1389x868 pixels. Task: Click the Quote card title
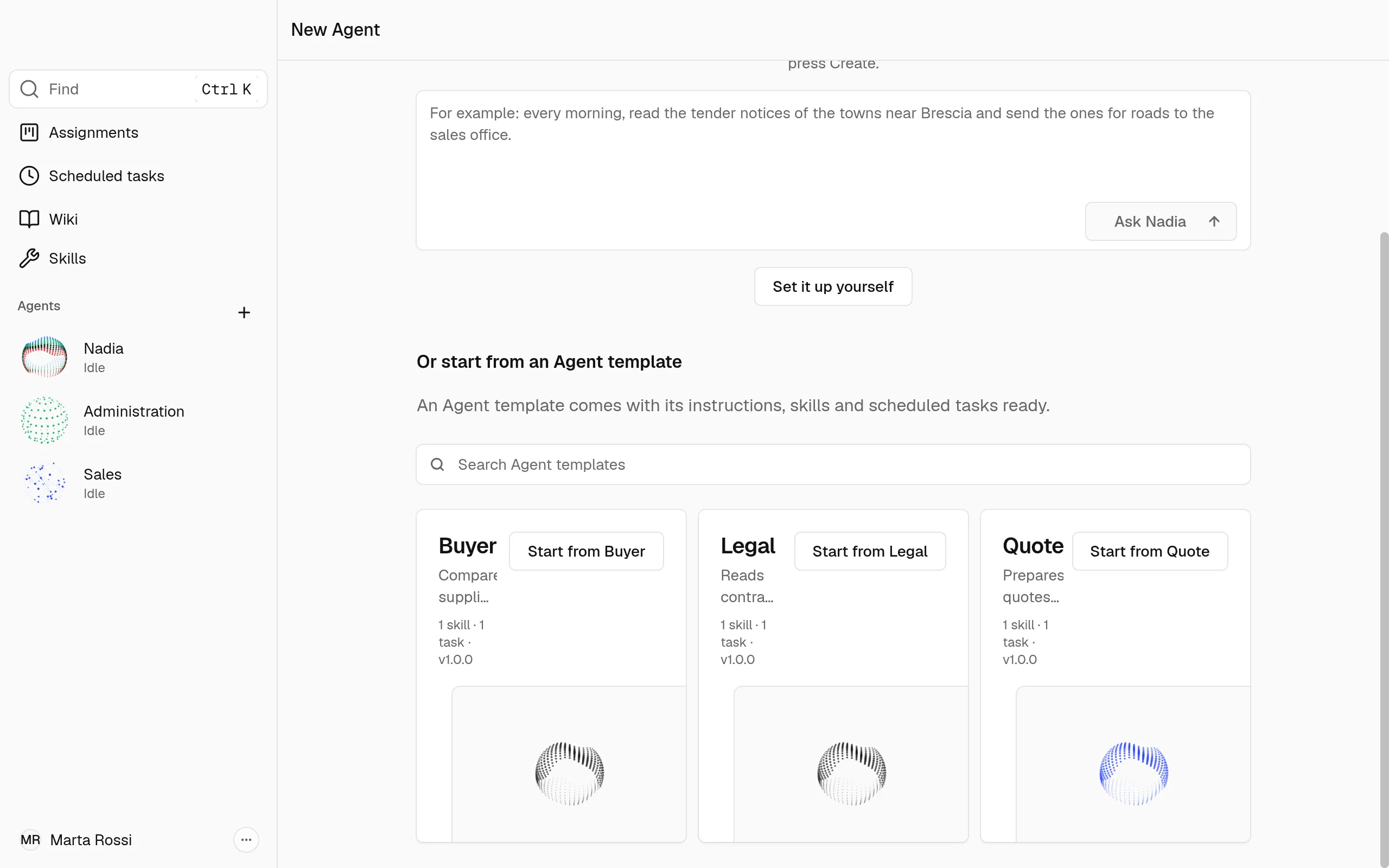tap(1033, 546)
